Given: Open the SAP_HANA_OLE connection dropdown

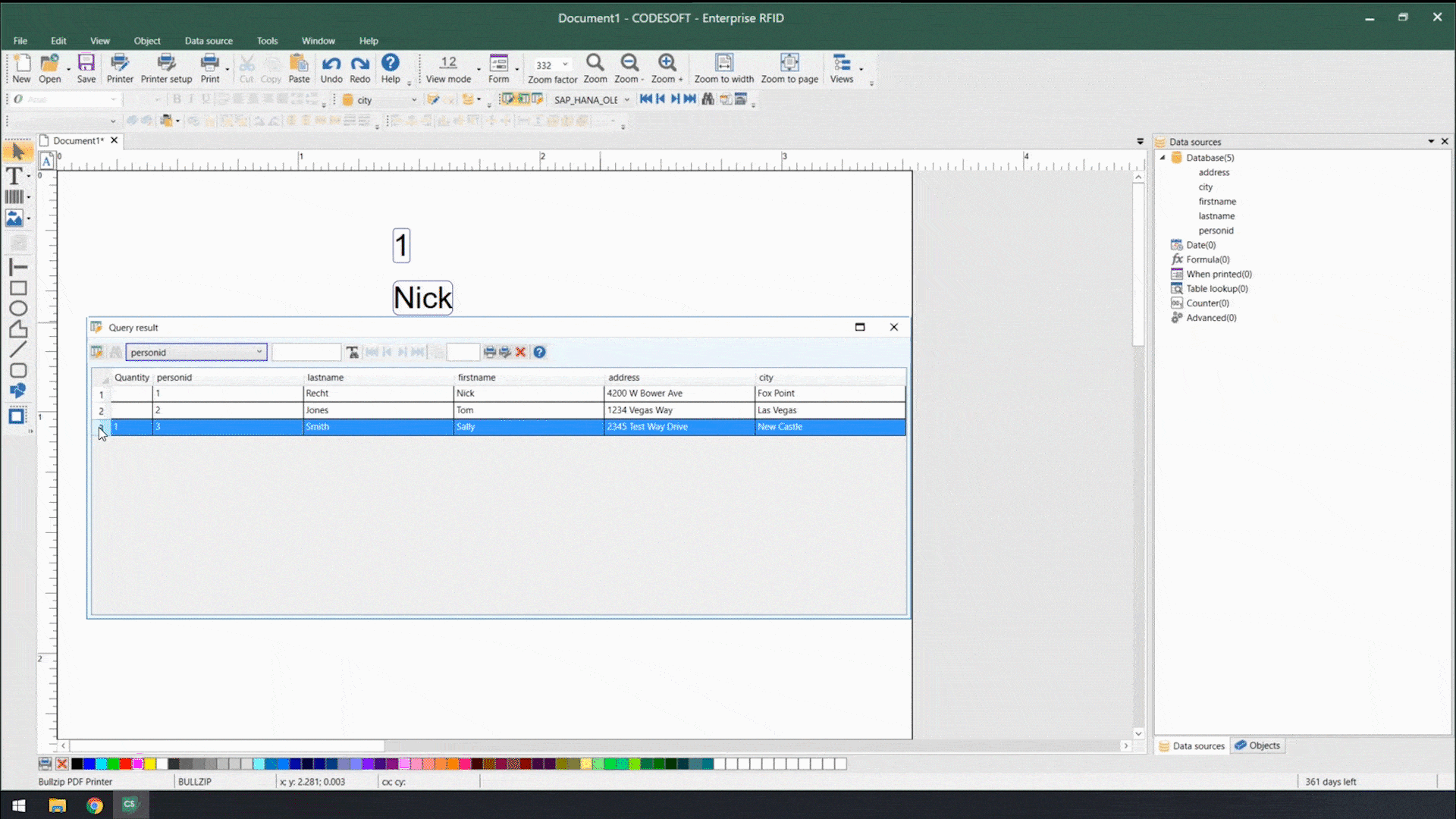Looking at the screenshot, I should point(626,99).
